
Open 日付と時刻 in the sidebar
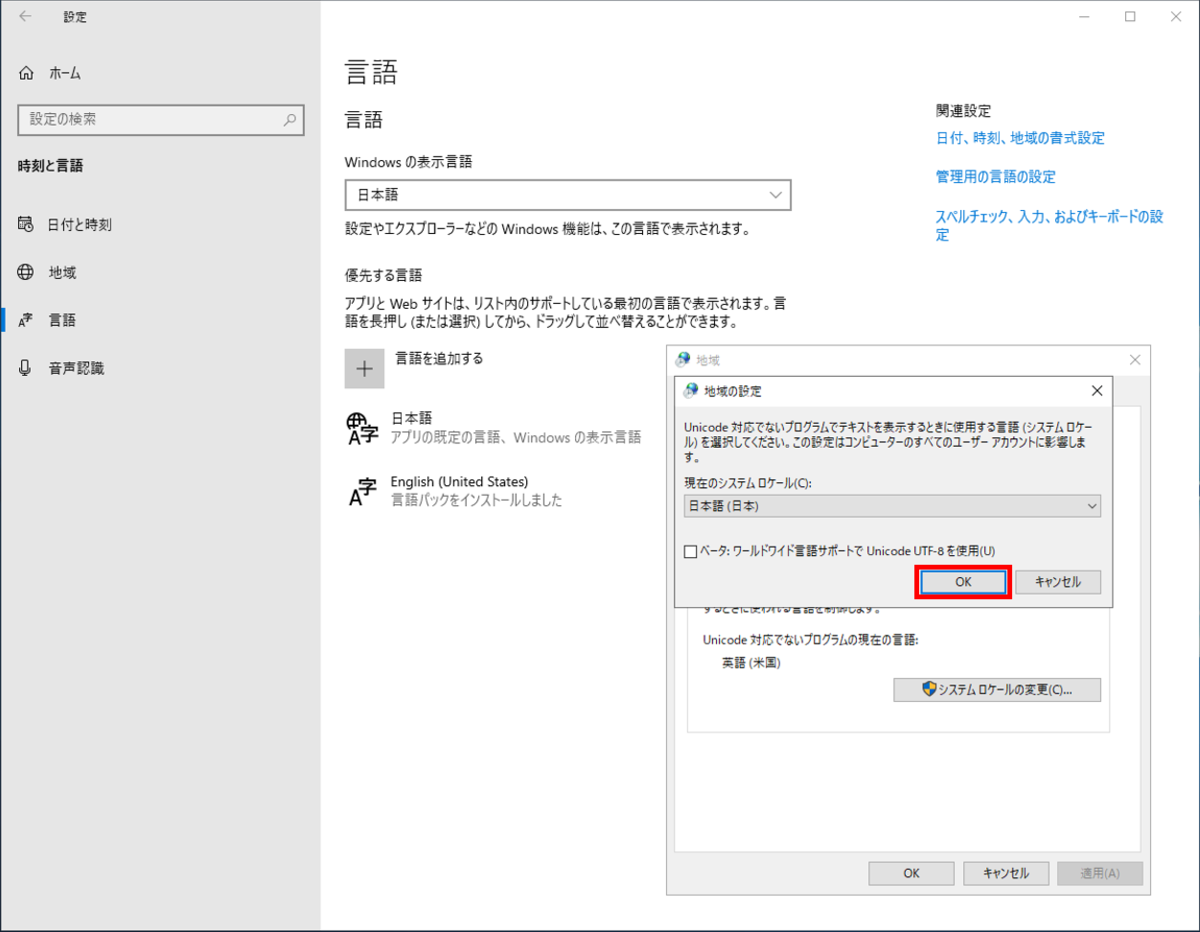point(66,224)
